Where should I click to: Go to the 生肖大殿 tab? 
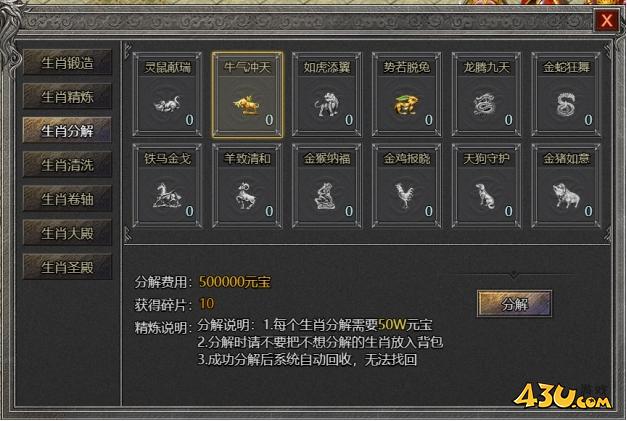(x=67, y=233)
